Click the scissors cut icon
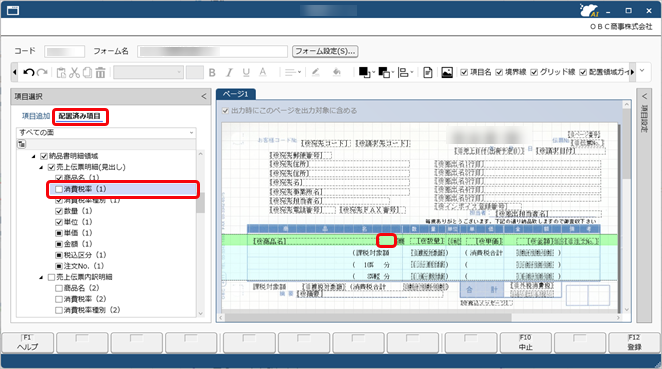 tap(74, 73)
